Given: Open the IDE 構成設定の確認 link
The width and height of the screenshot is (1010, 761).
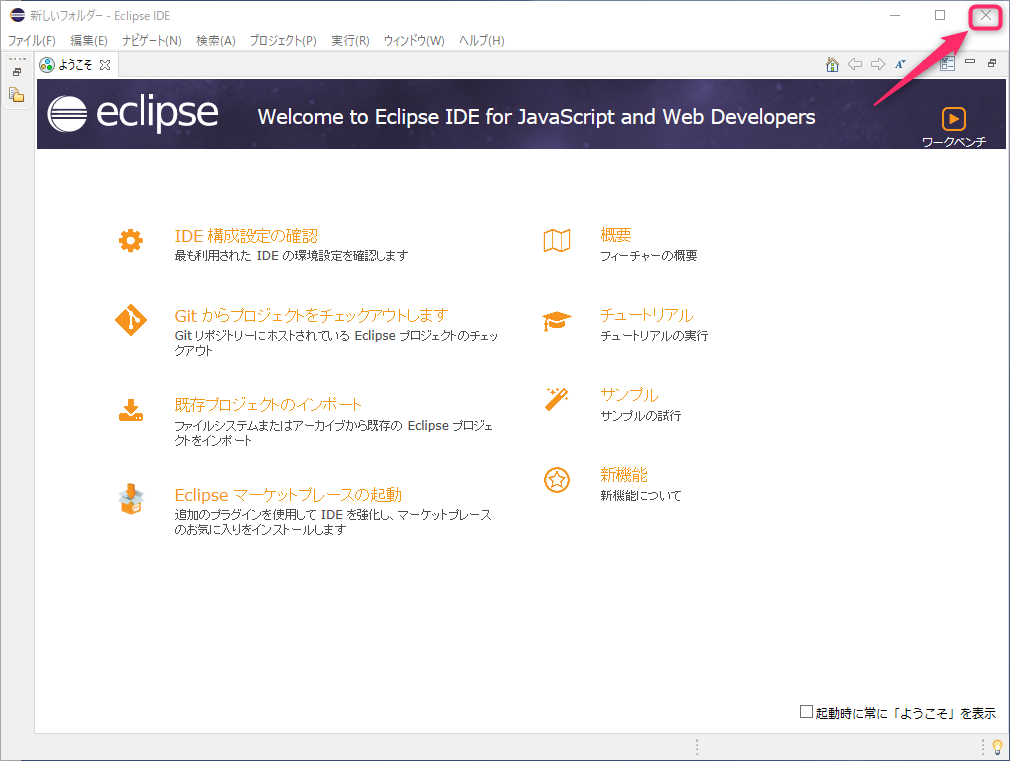Looking at the screenshot, I should 246,236.
